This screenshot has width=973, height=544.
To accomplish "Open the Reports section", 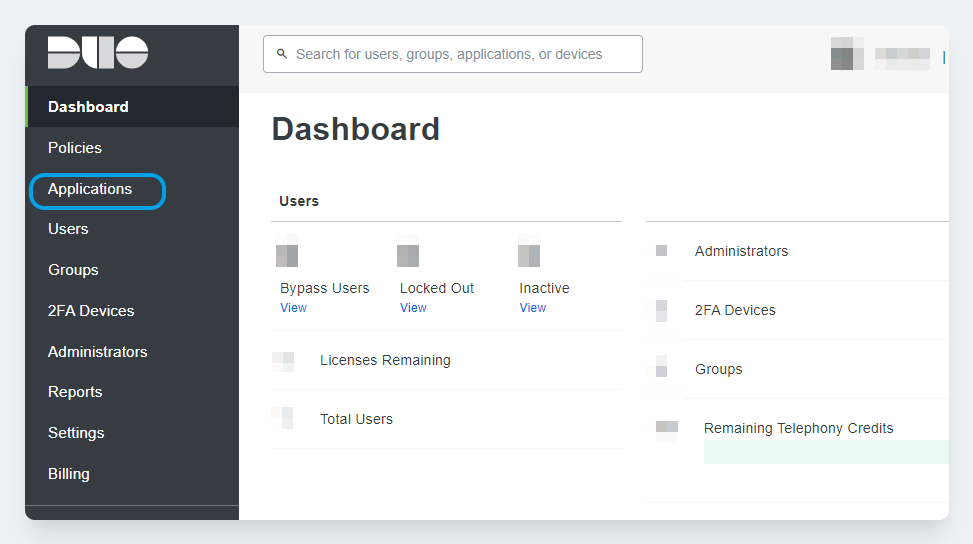I will tap(75, 392).
